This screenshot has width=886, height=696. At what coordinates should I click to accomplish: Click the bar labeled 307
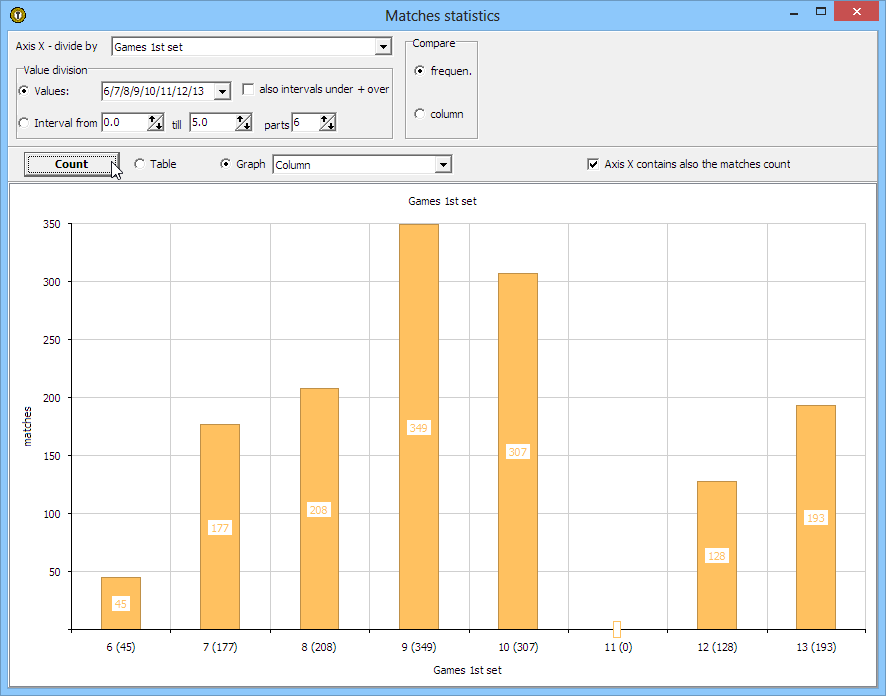517,450
